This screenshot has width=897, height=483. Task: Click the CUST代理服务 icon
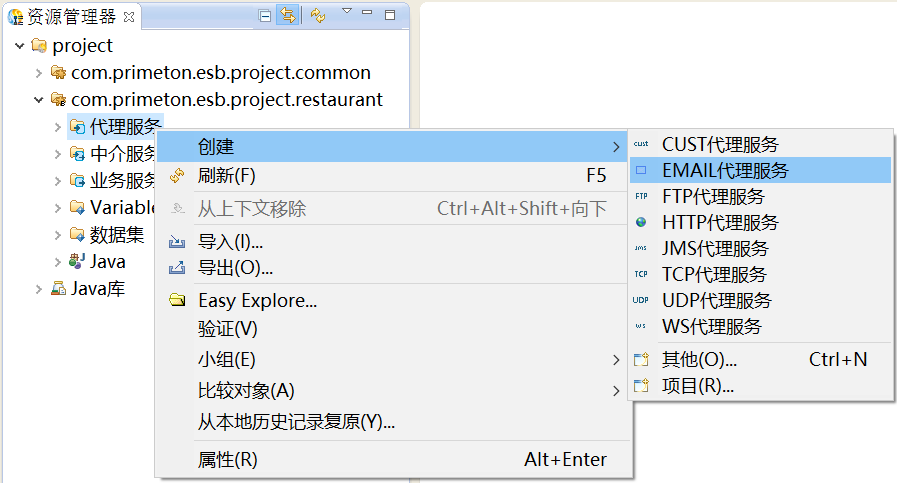[641, 145]
